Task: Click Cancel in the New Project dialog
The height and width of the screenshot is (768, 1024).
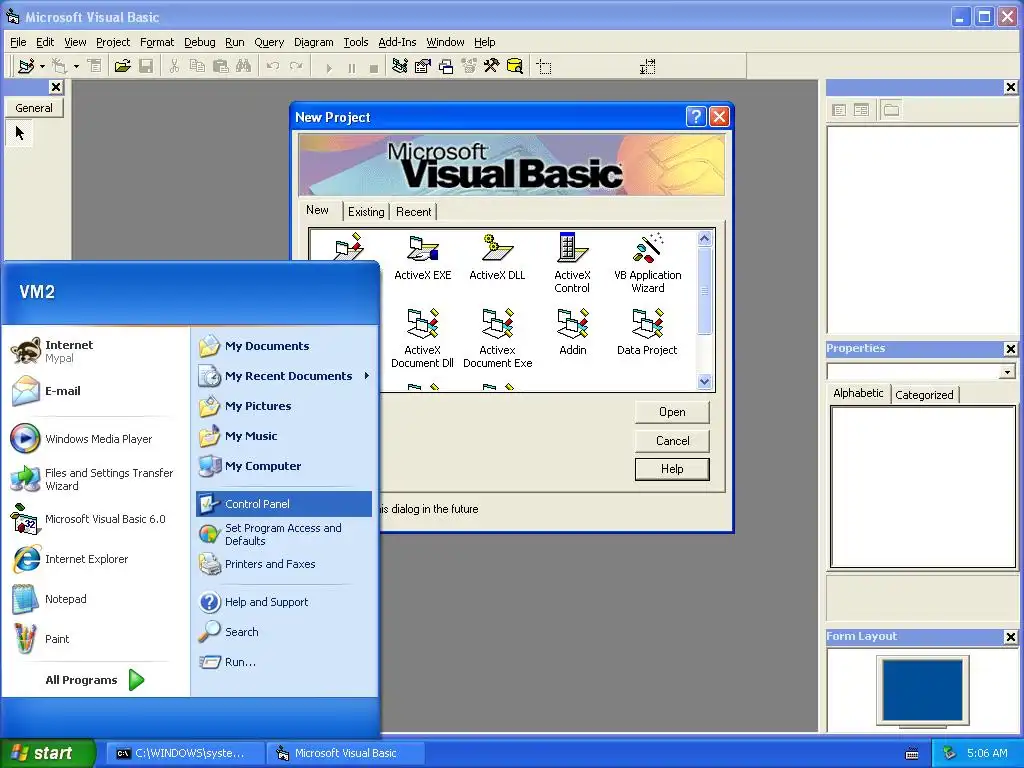Action: click(x=672, y=441)
